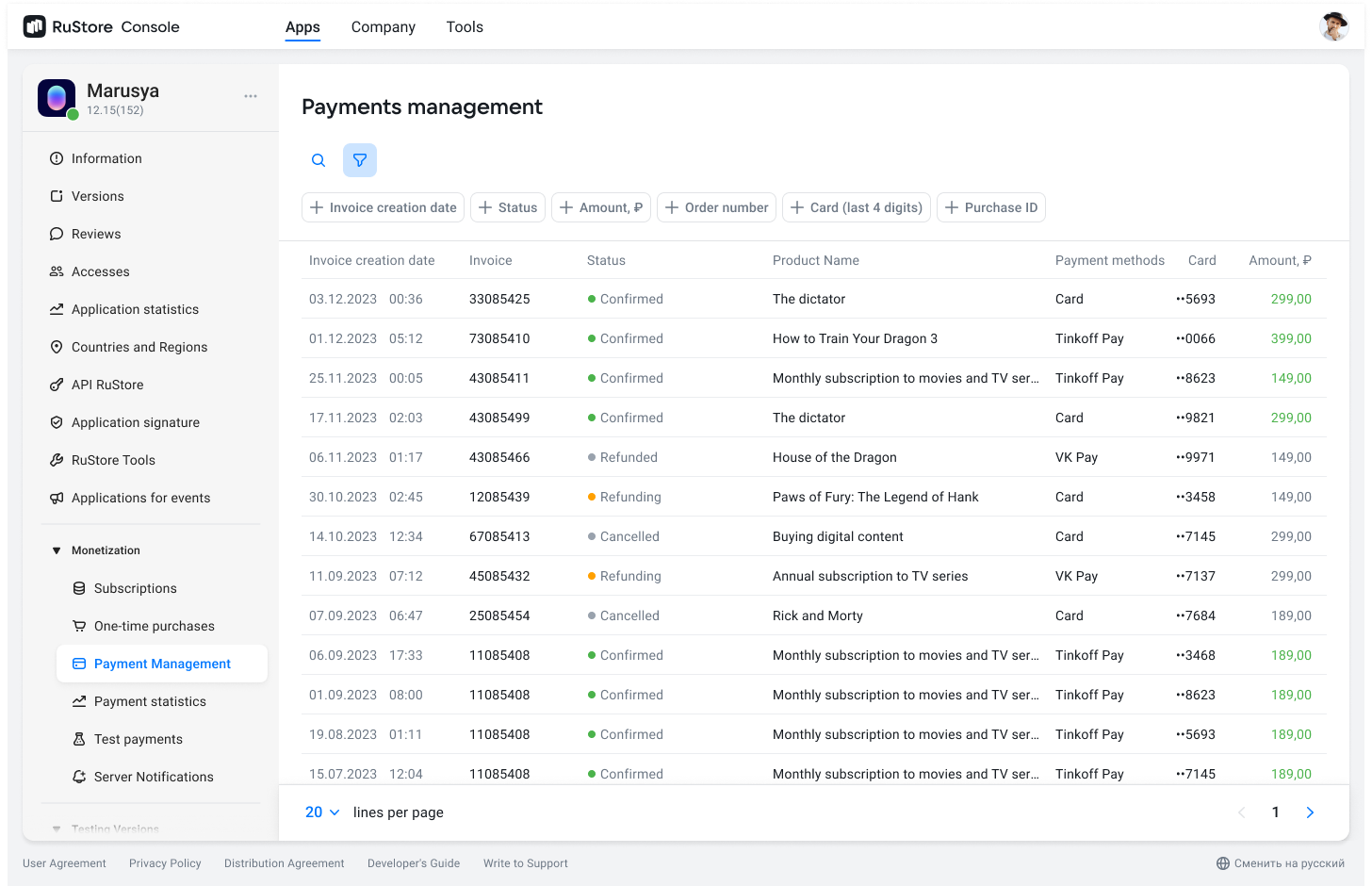This screenshot has width=1372, height=886.
Task: Go to next page arrow
Action: click(1310, 812)
